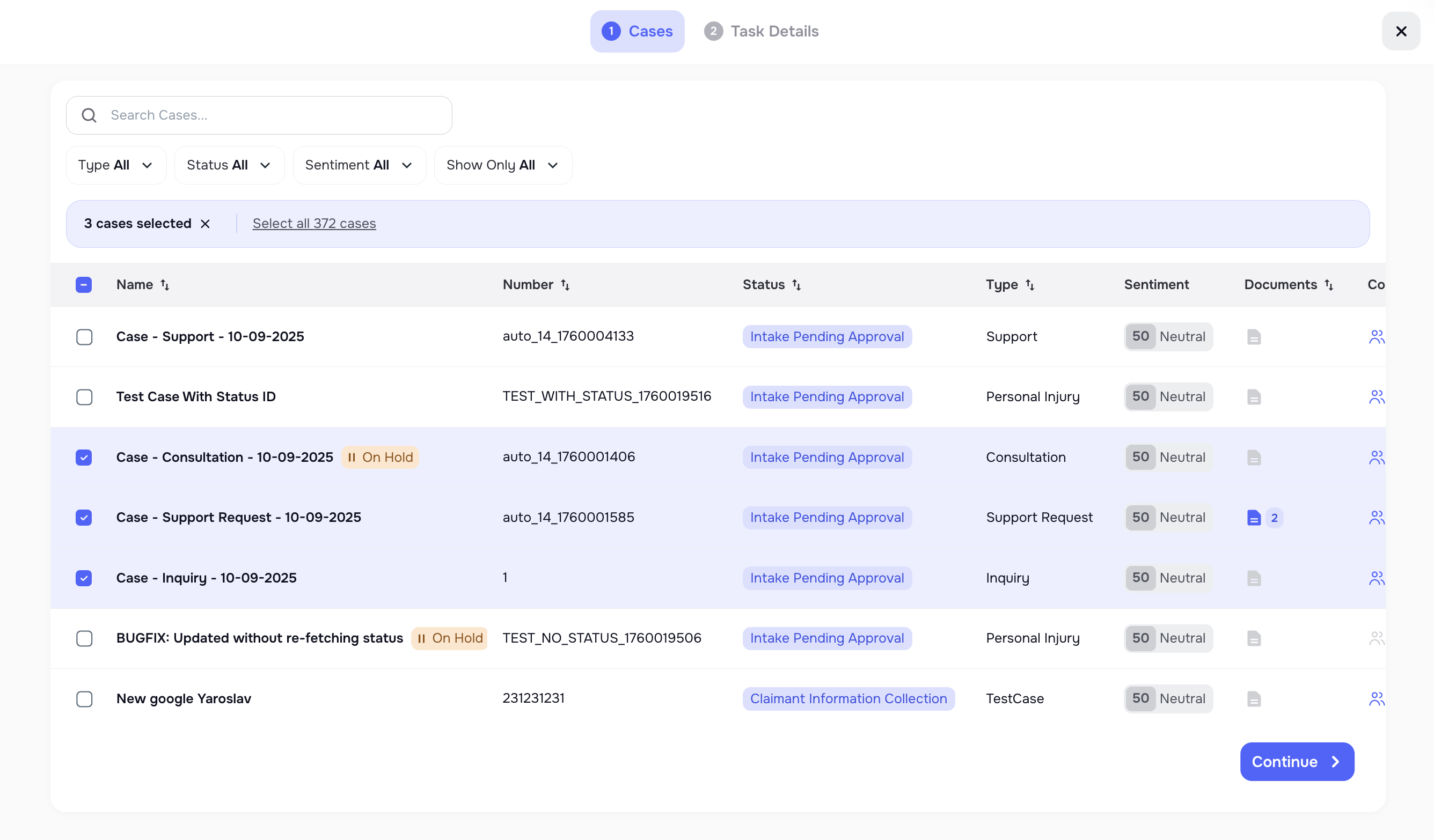The image size is (1434, 840).
Task: Uncheck Case - Consultation - 10-09-2025
Action: click(x=84, y=457)
